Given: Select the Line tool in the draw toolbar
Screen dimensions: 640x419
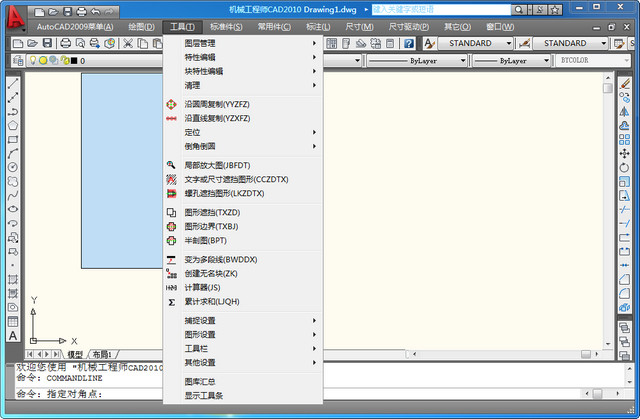Looking at the screenshot, I should coord(13,84).
